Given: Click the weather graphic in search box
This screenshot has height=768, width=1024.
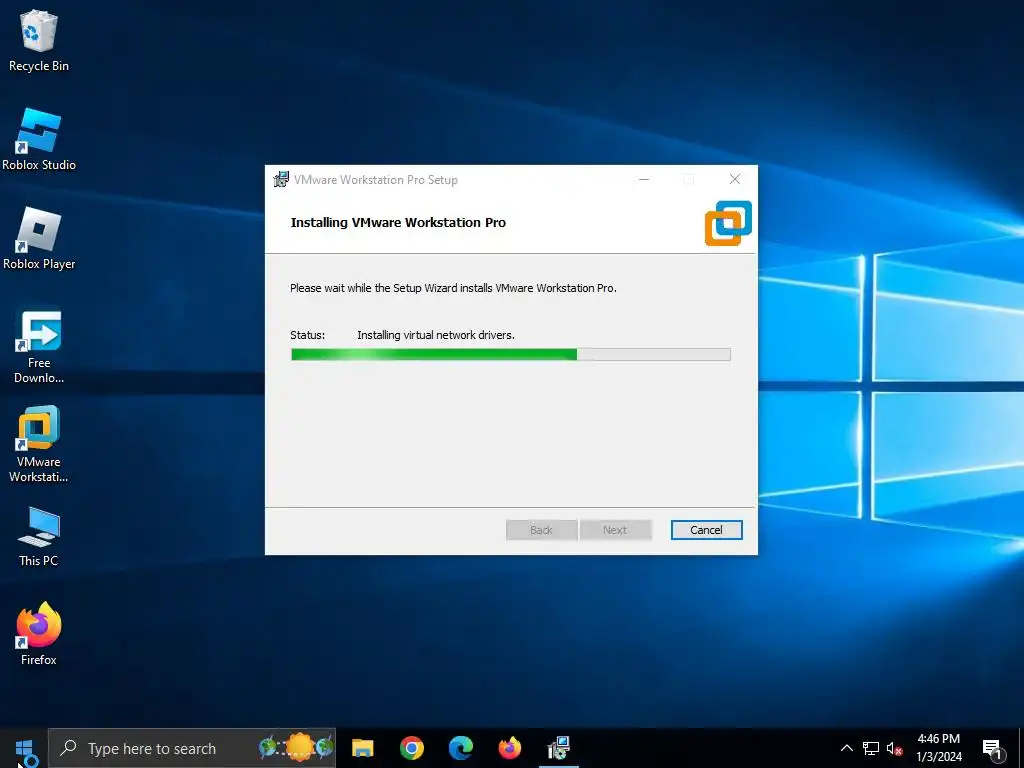Looking at the screenshot, I should [296, 748].
